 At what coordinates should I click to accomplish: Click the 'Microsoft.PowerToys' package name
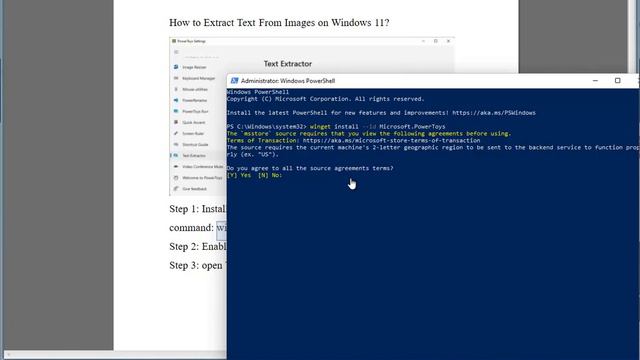pos(412,127)
